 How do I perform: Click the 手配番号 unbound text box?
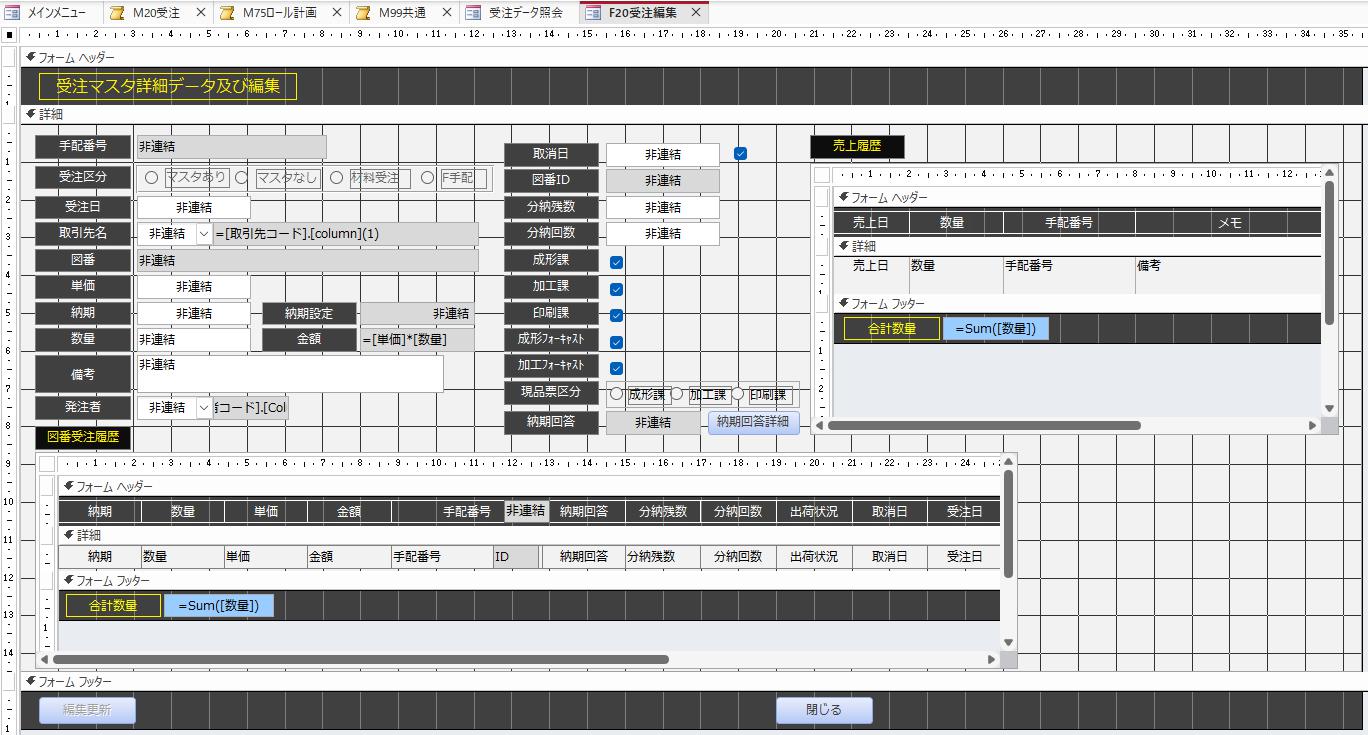231,147
